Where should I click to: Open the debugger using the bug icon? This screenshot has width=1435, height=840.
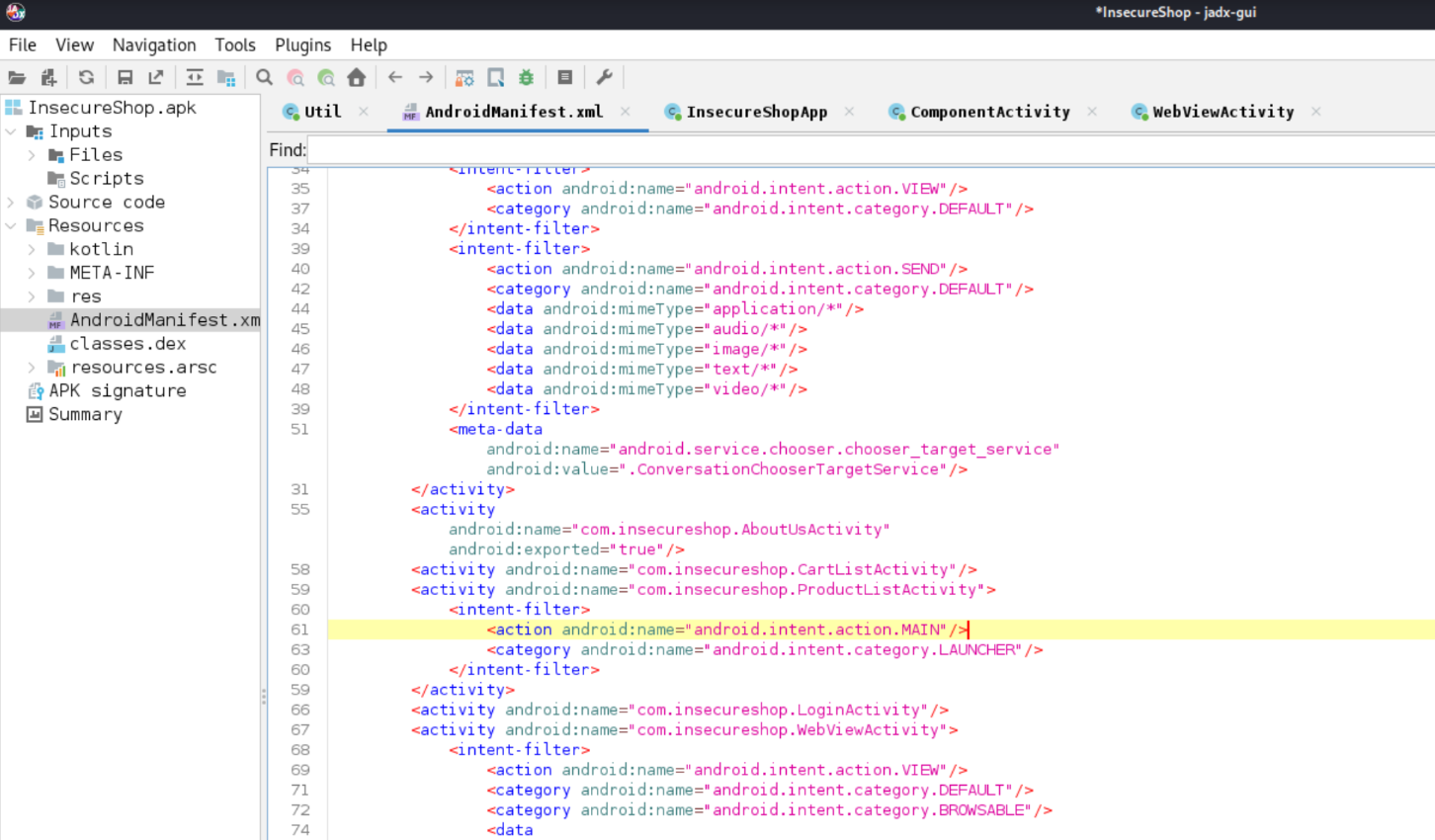(527, 77)
